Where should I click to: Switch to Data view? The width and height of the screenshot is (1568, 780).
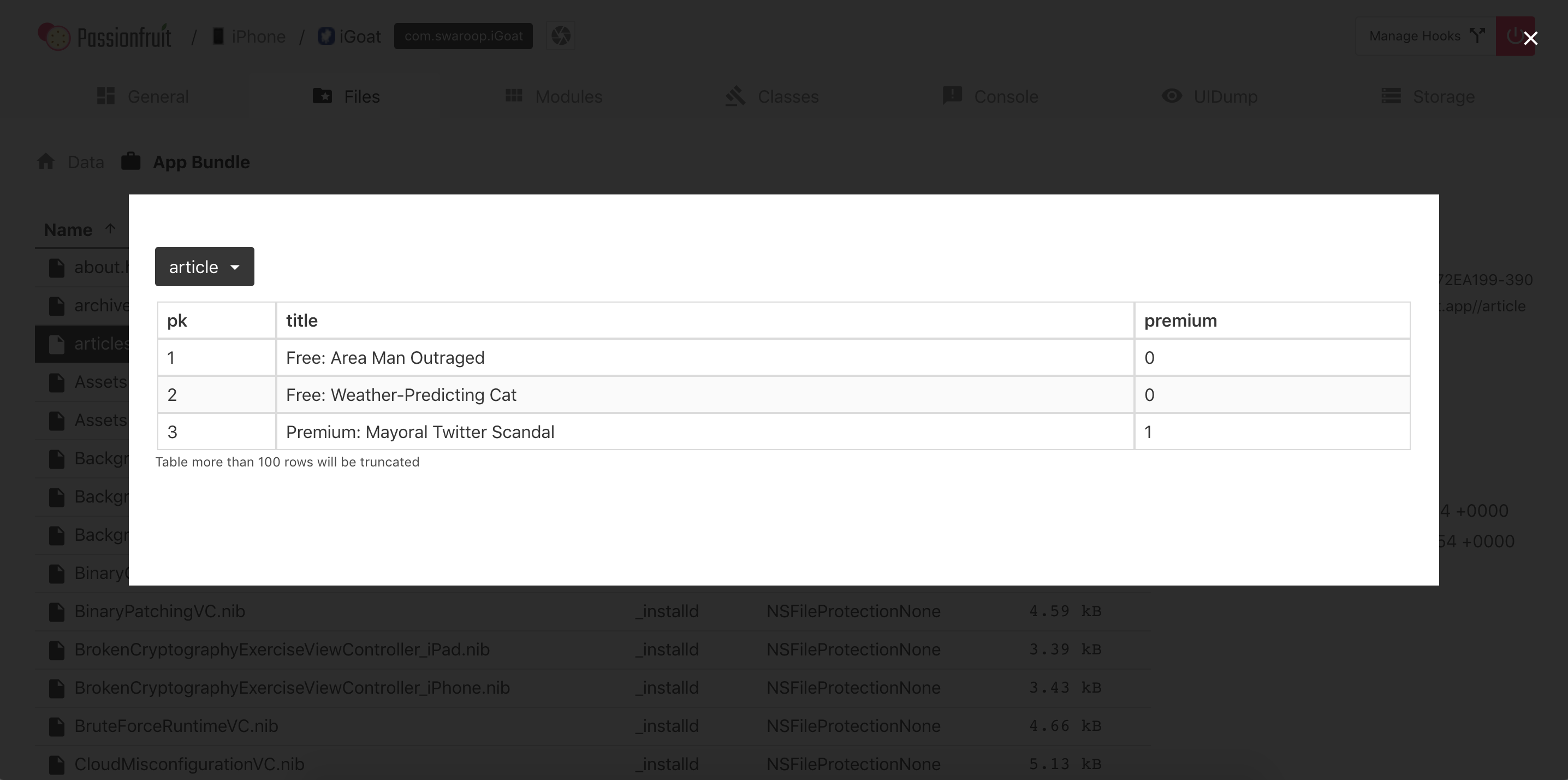click(x=85, y=161)
